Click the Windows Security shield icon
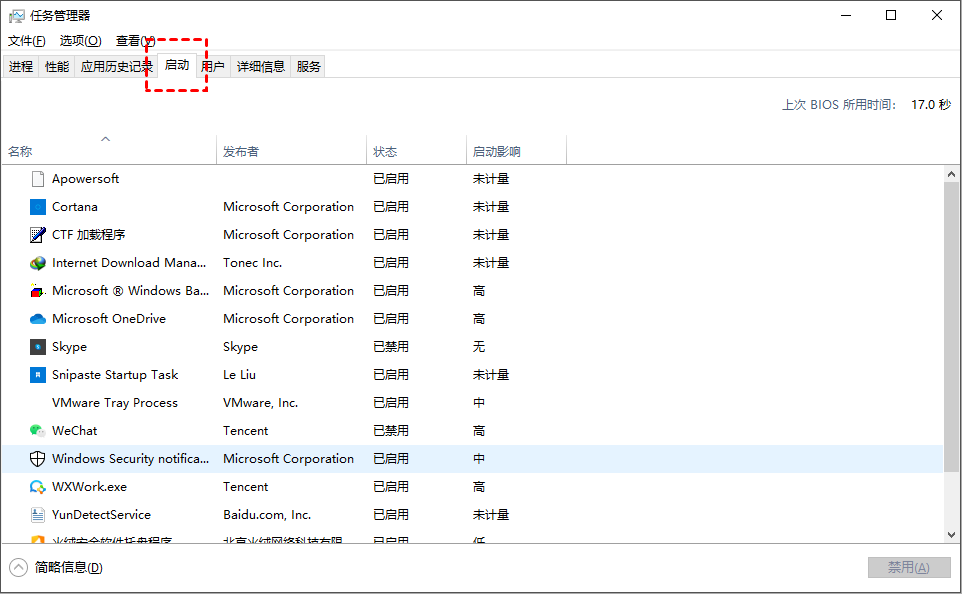 (37, 458)
